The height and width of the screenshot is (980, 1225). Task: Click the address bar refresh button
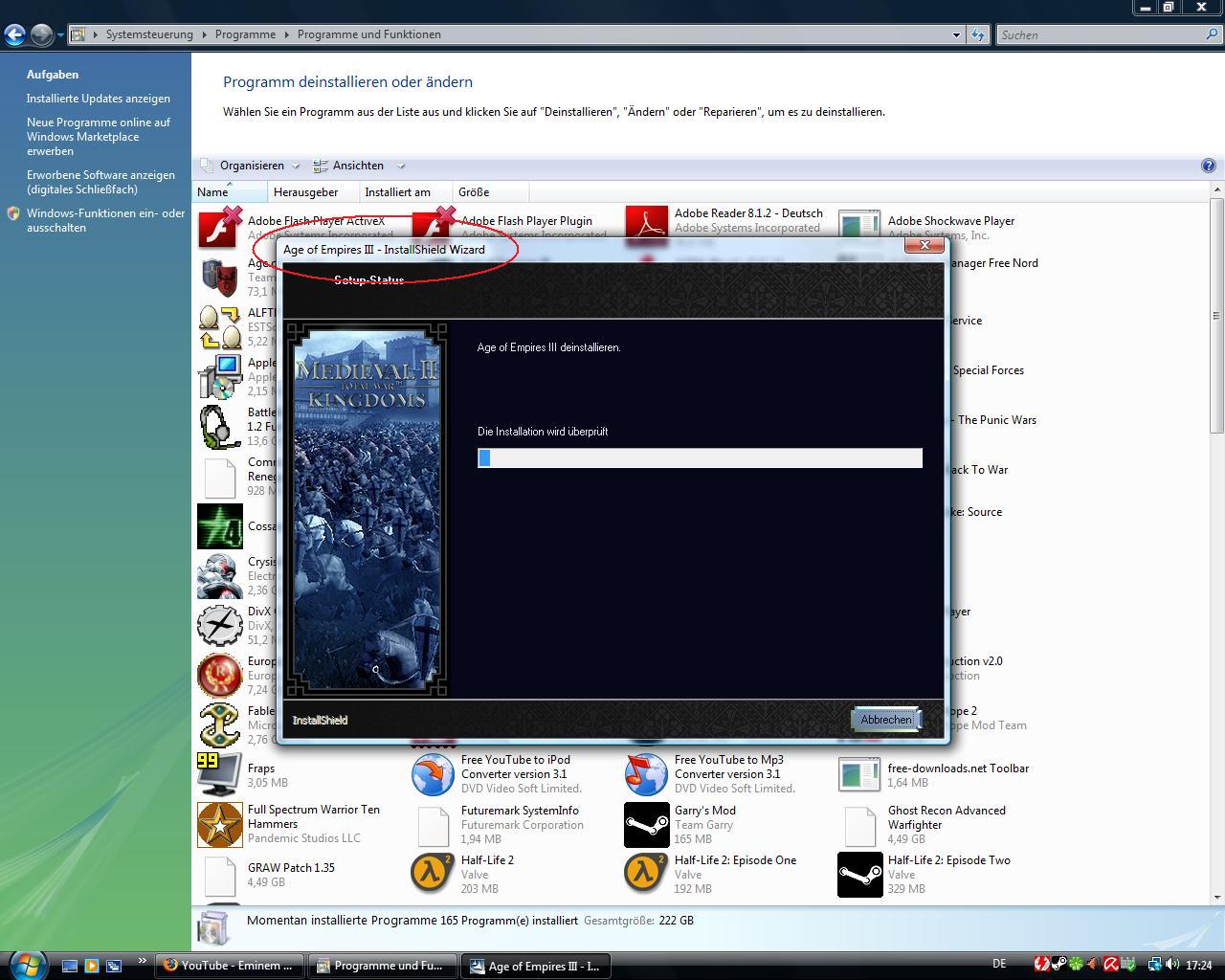977,34
